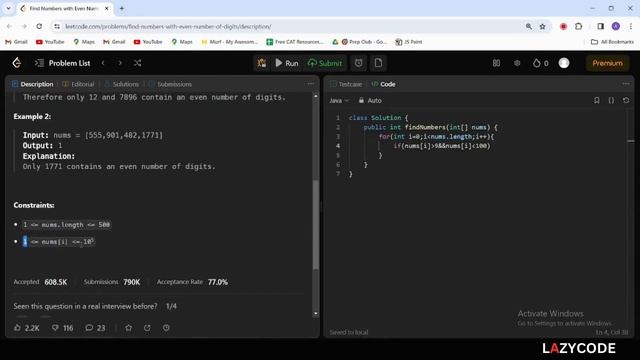The image size is (640, 360).
Task: Go to next problem arrow
Action: 120,63
